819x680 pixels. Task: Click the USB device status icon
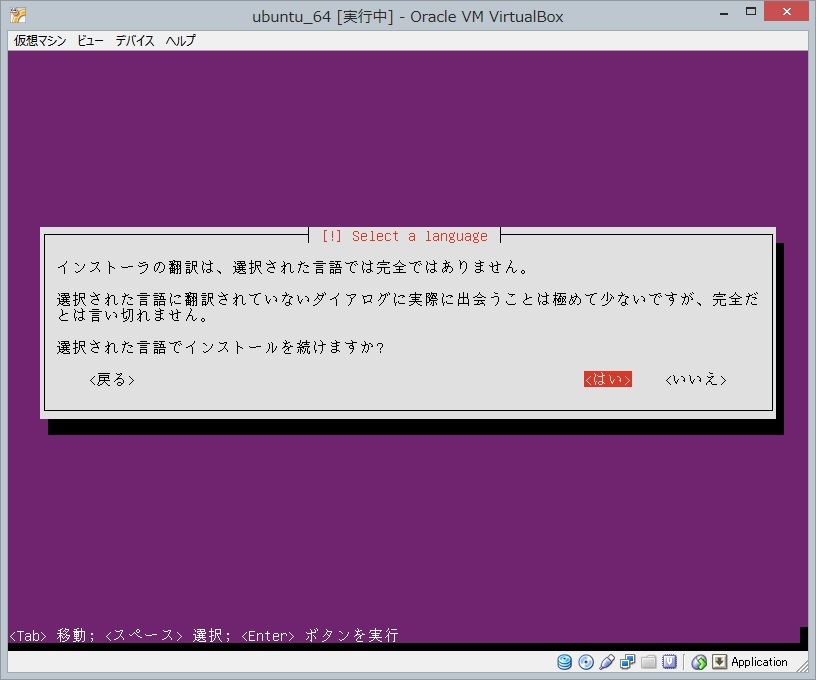click(606, 662)
